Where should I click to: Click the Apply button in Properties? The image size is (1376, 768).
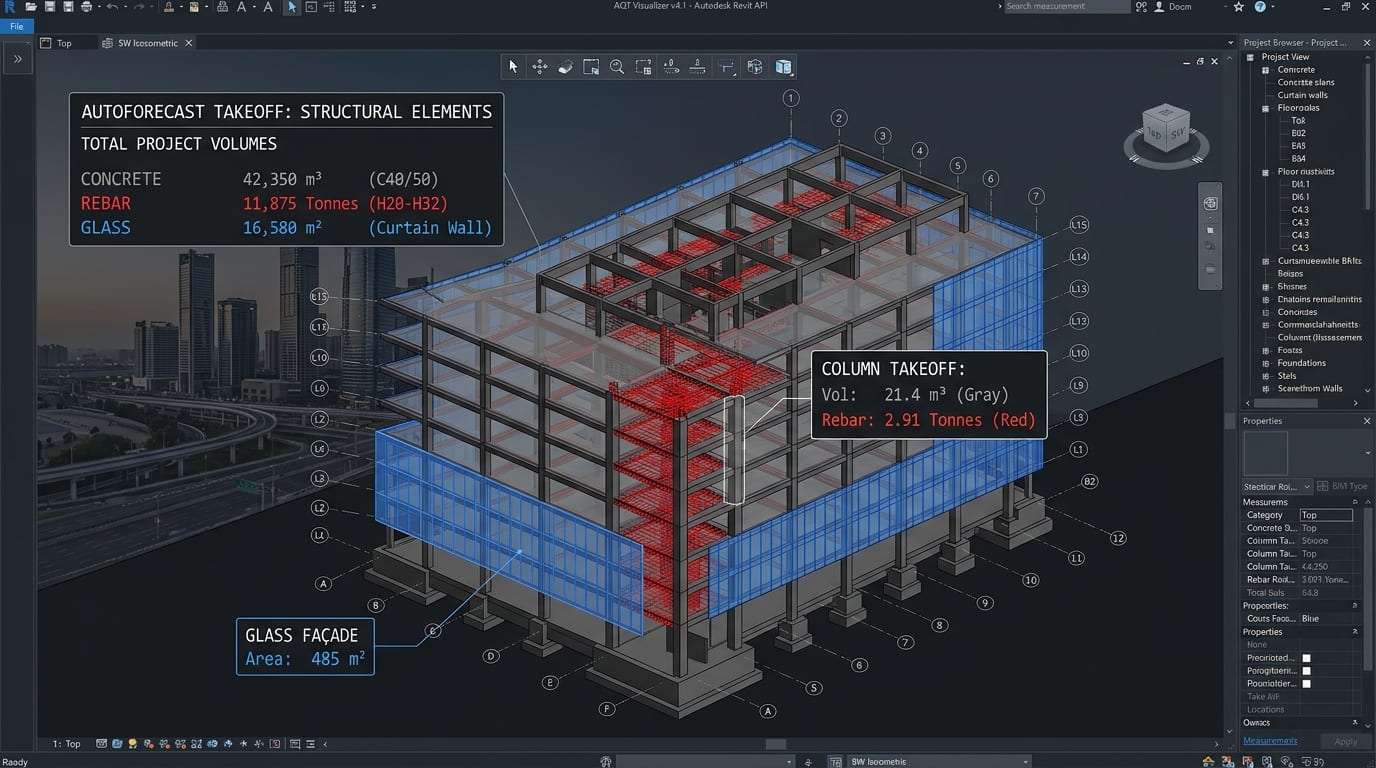click(x=1346, y=742)
